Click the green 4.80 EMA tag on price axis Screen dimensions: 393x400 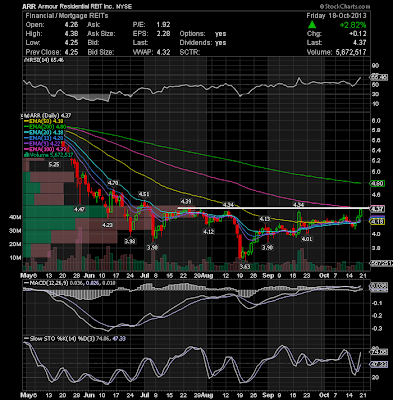[x=379, y=183]
